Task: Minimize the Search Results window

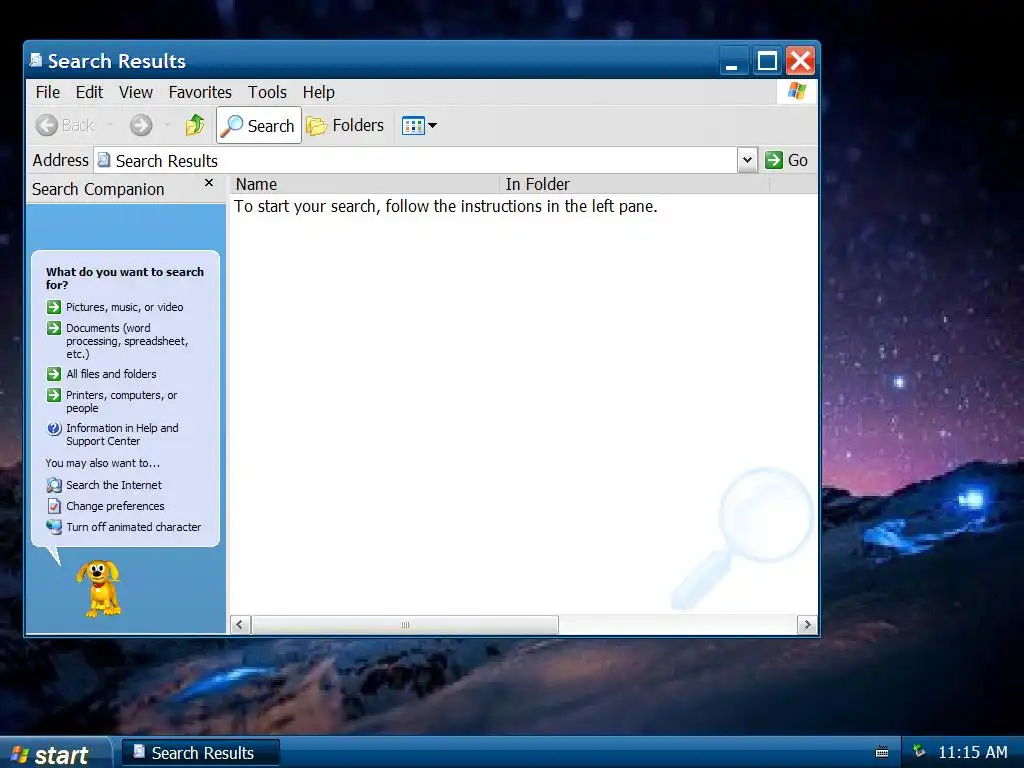Action: tap(733, 61)
